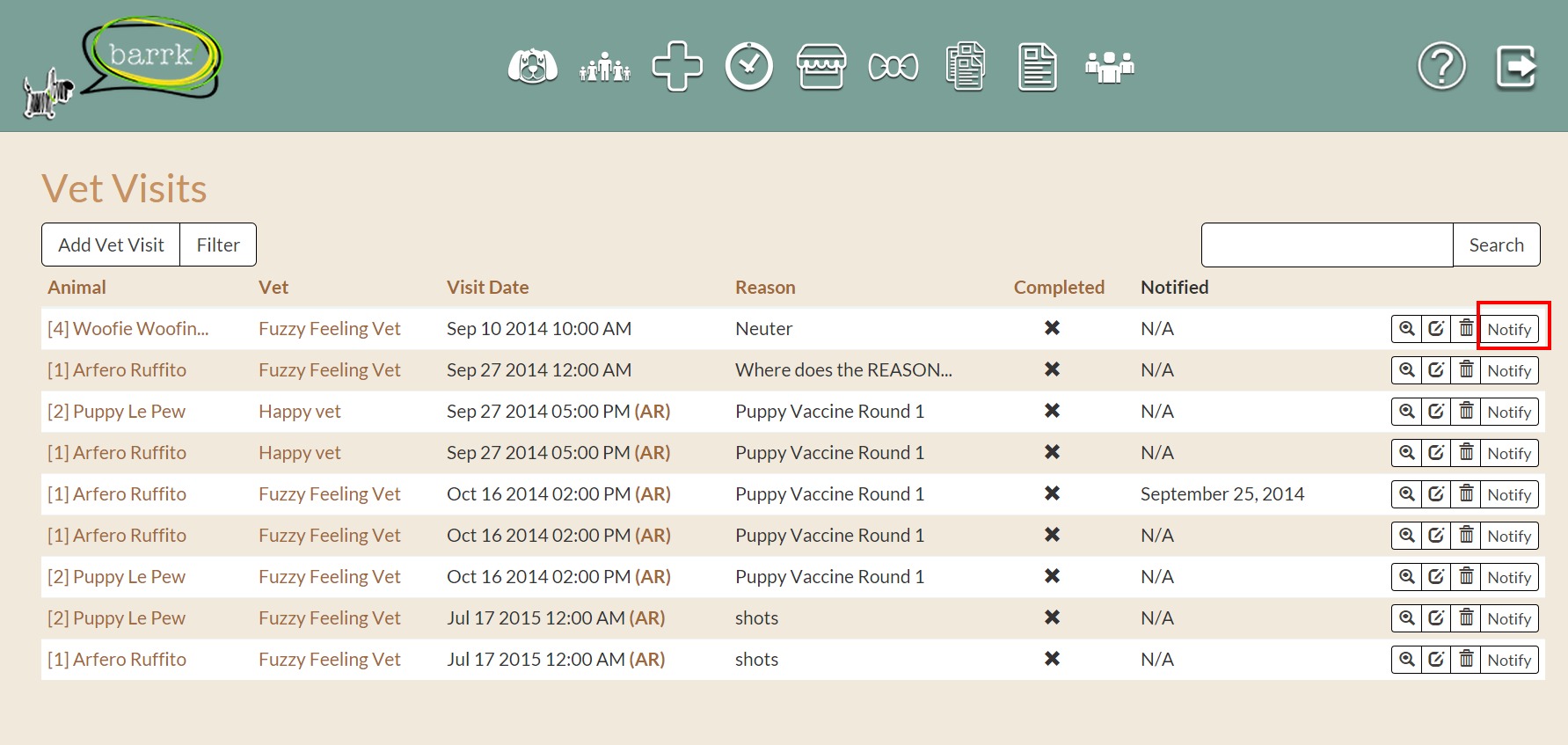1568x745 pixels.
Task: Open the storefront shop icon in navbar
Action: 821,66
